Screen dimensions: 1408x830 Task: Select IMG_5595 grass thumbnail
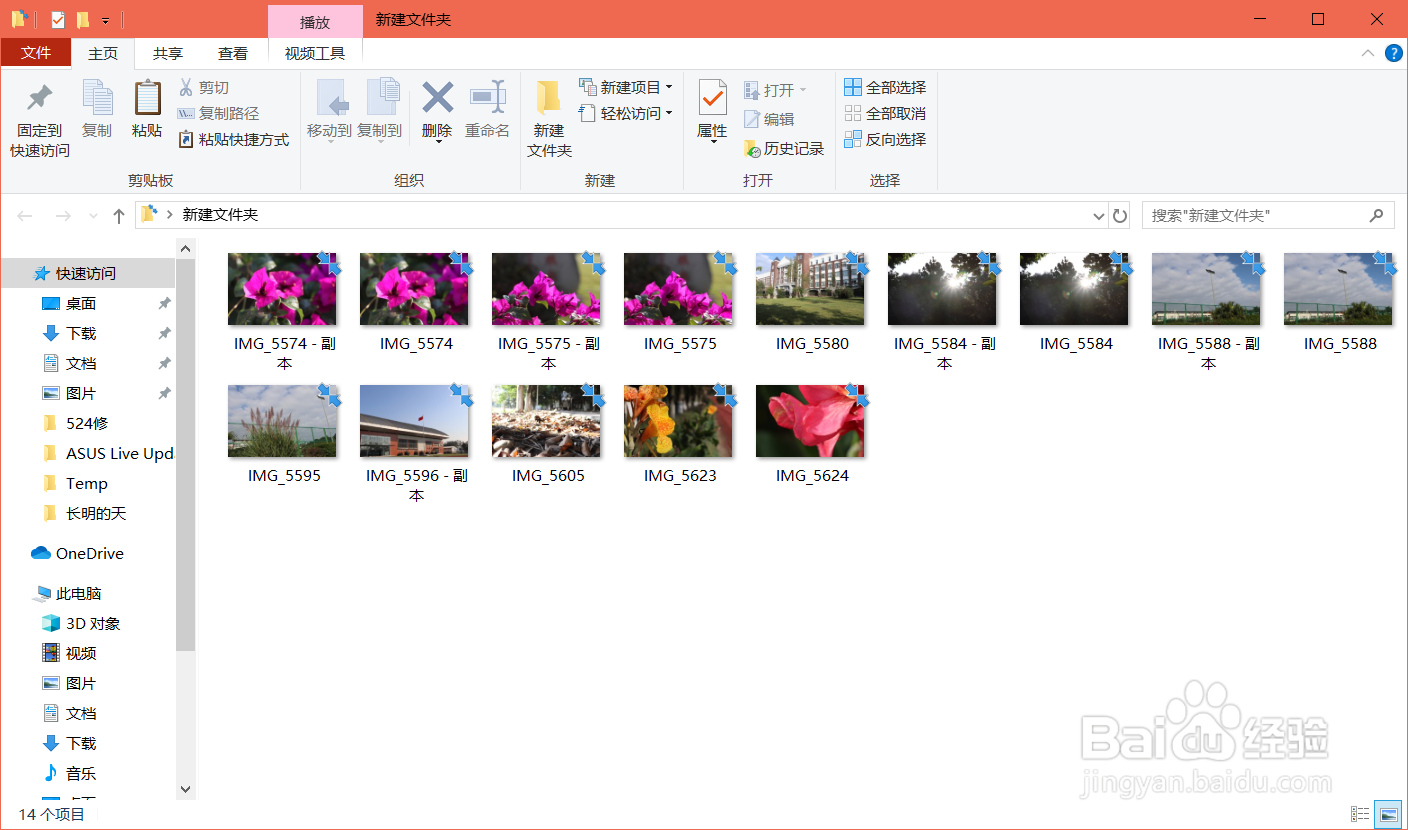tap(282, 421)
